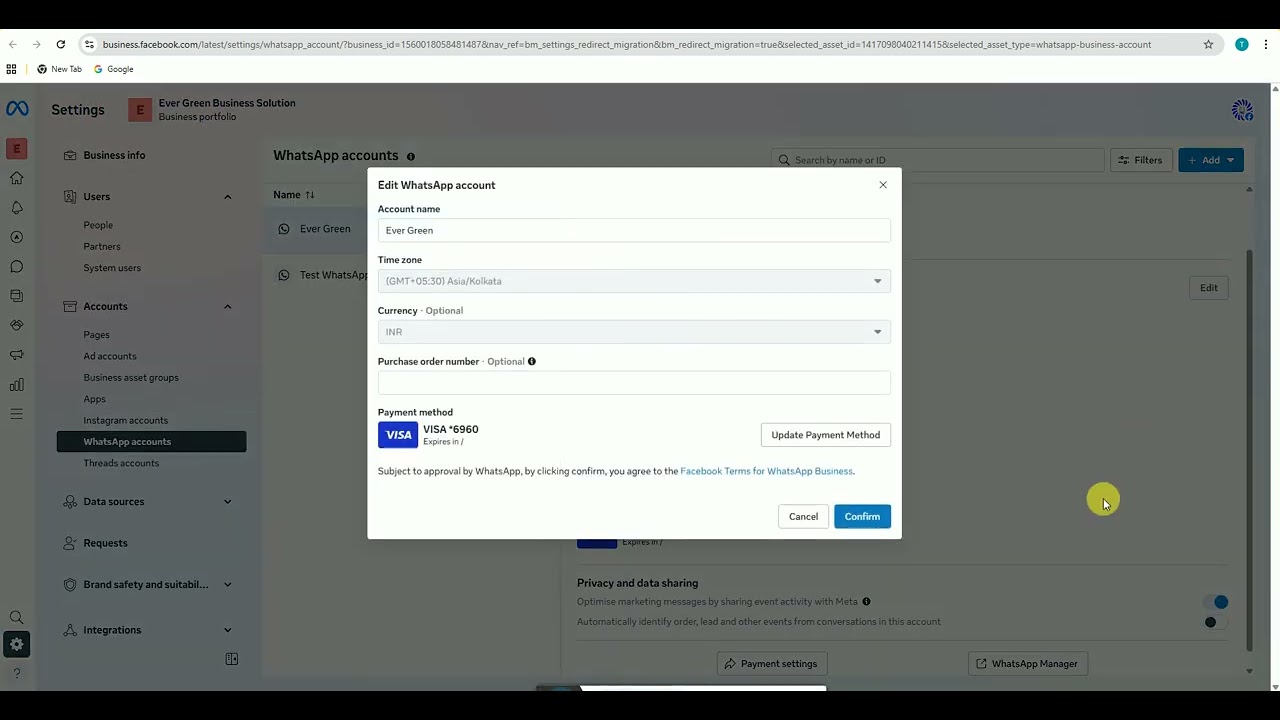Open Partners under Users
Viewport: 1280px width, 720px height.
pos(102,247)
